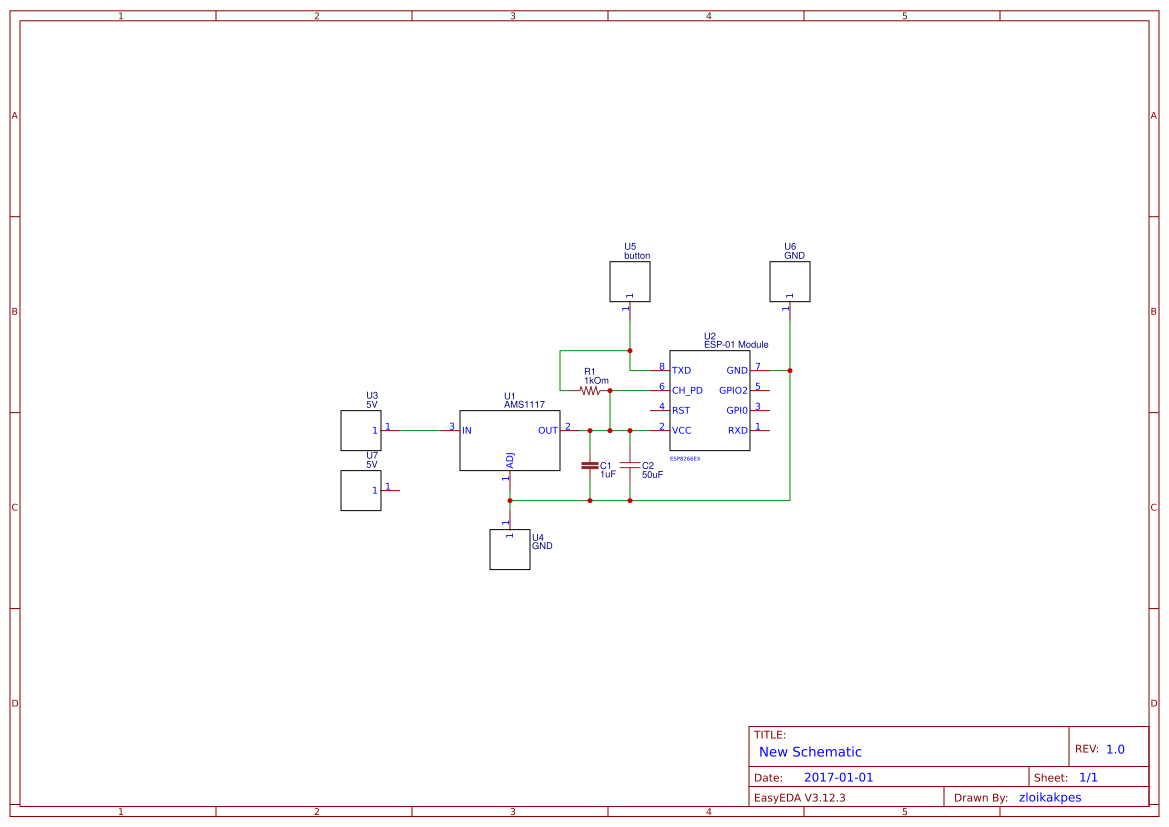Select the GPIO2 pin on U2

pos(734,390)
